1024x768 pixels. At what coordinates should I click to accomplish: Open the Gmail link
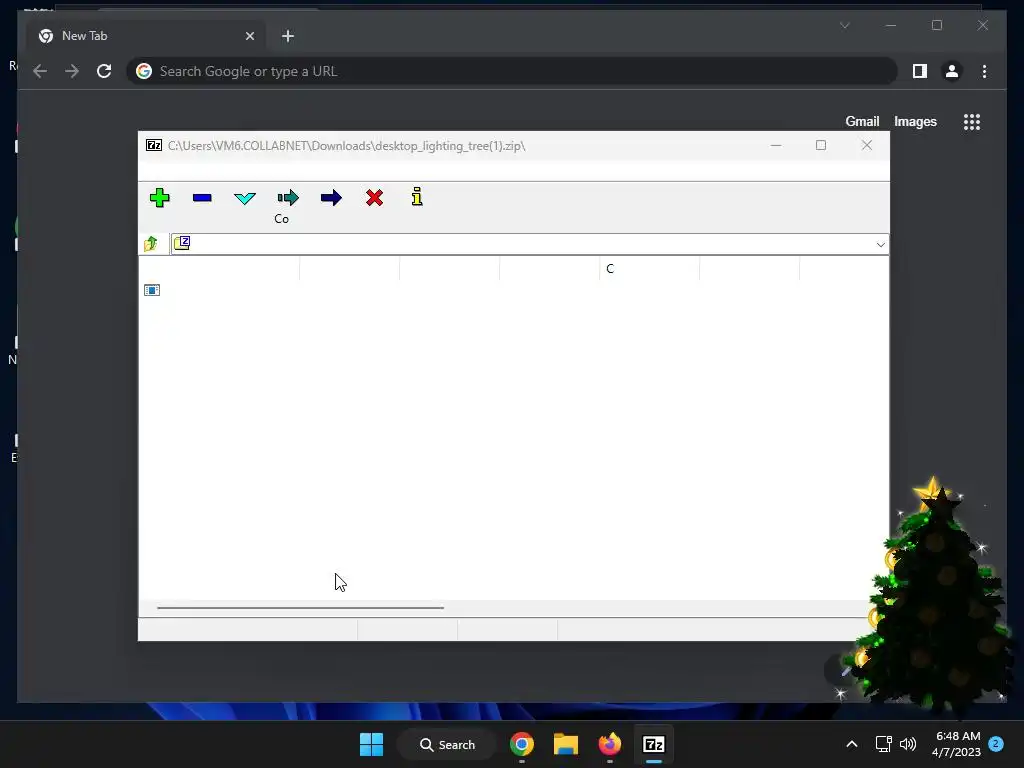click(x=862, y=121)
